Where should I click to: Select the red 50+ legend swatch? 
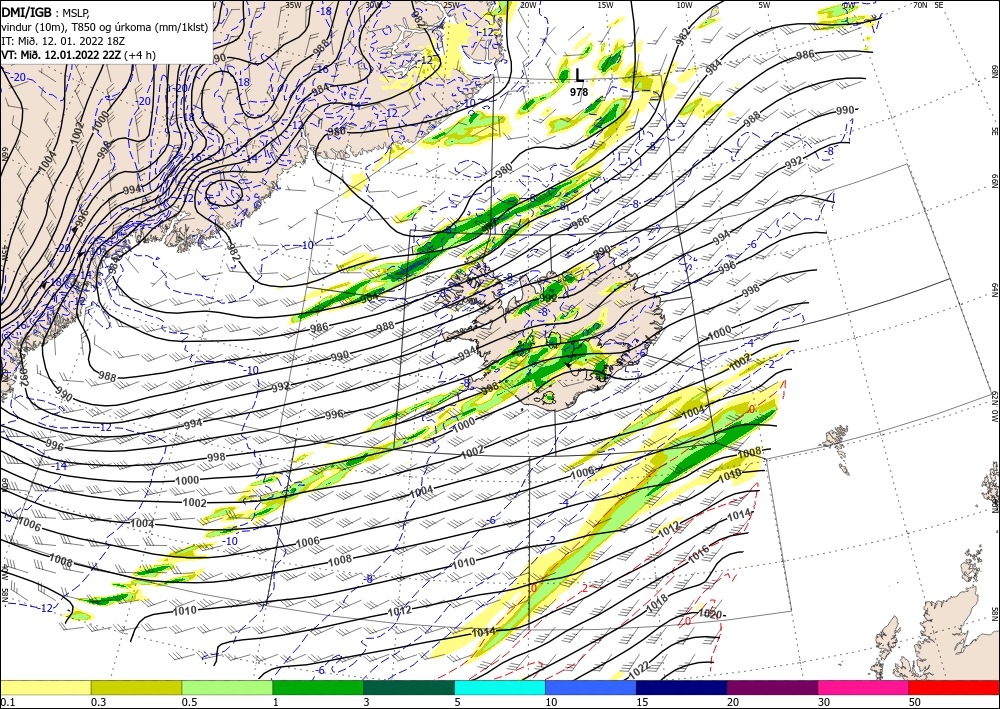(954, 687)
